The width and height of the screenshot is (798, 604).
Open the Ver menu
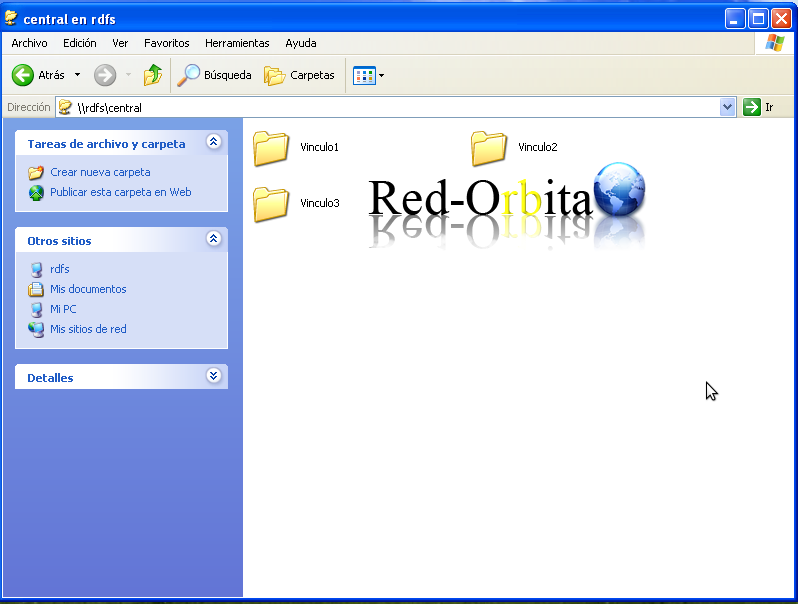120,43
